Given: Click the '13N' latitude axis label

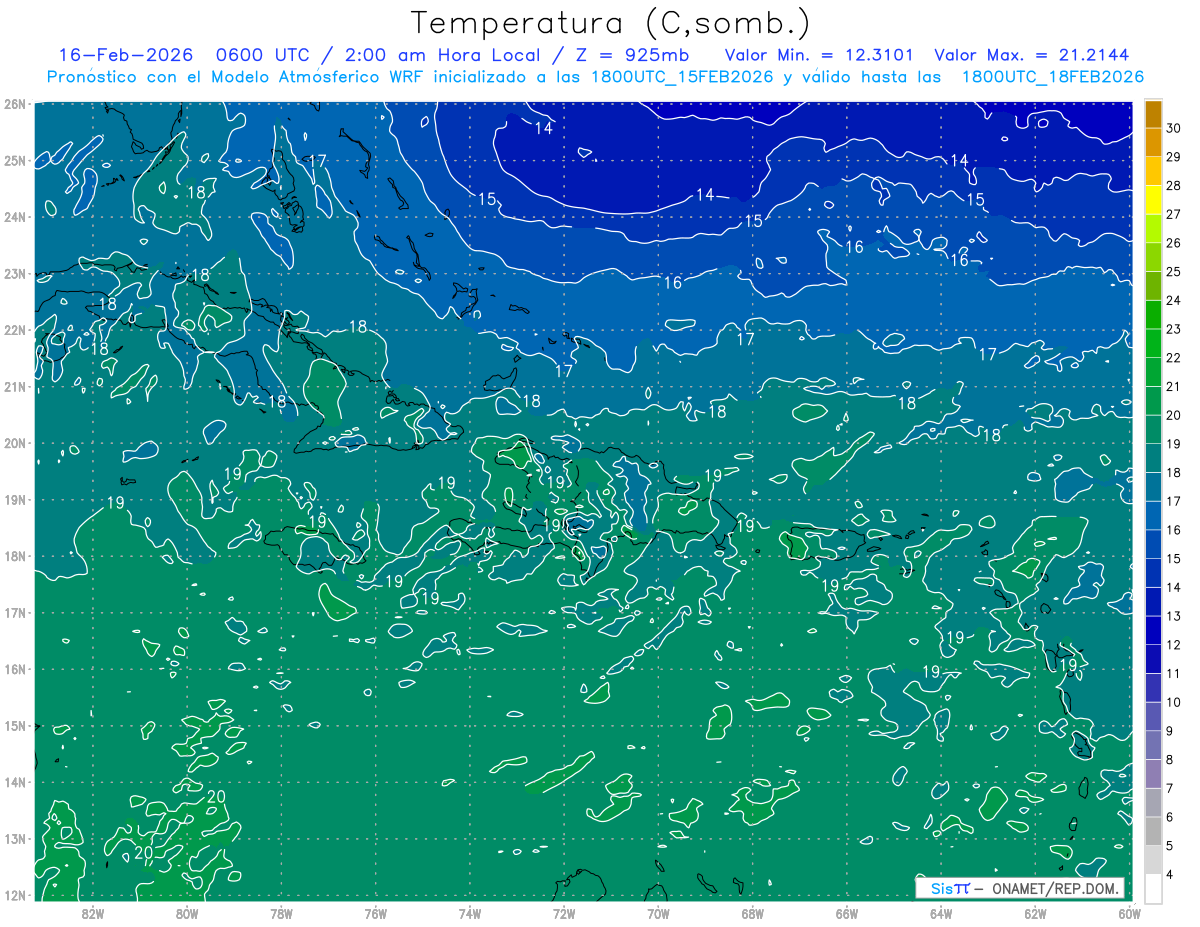Looking at the screenshot, I should [14, 838].
